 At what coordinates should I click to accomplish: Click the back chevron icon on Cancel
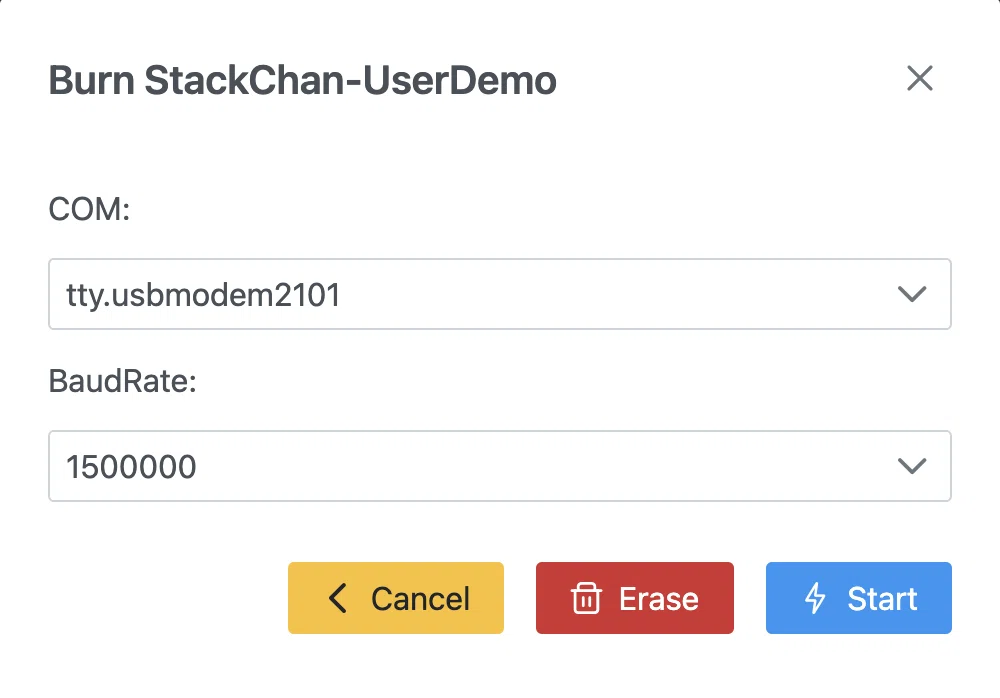coord(337,598)
